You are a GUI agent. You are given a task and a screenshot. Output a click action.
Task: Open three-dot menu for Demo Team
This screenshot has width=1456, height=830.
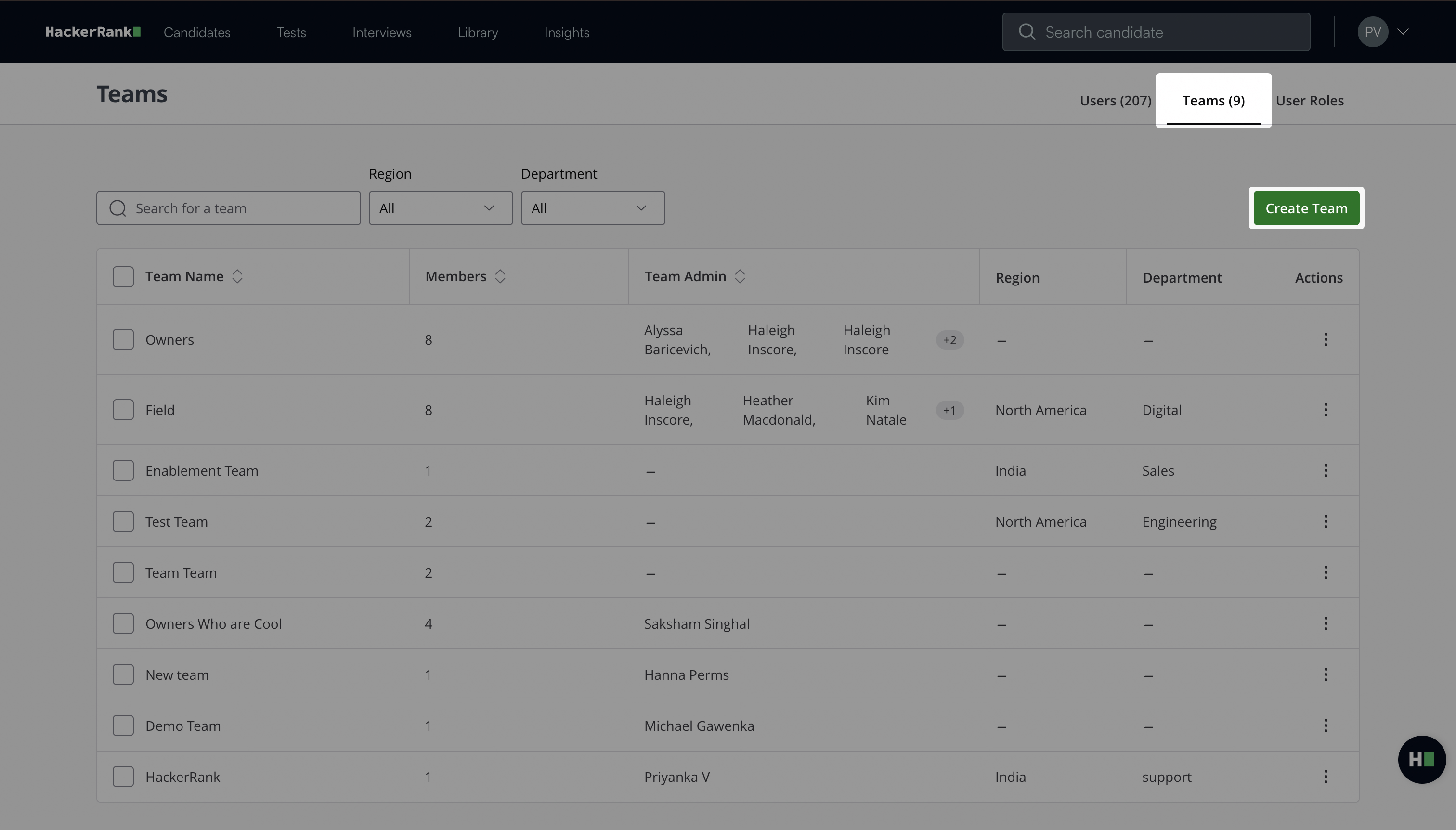click(1326, 726)
